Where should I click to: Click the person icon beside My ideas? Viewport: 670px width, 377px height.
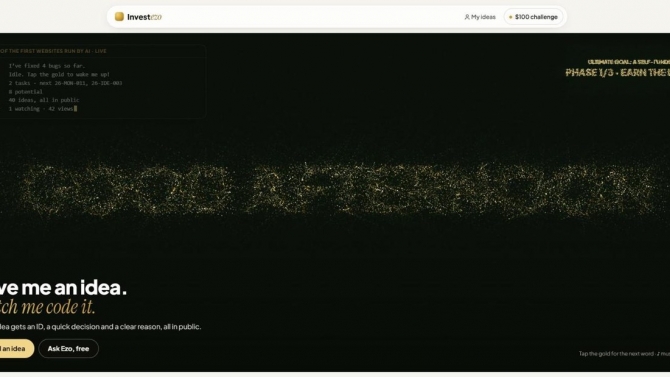point(467,17)
